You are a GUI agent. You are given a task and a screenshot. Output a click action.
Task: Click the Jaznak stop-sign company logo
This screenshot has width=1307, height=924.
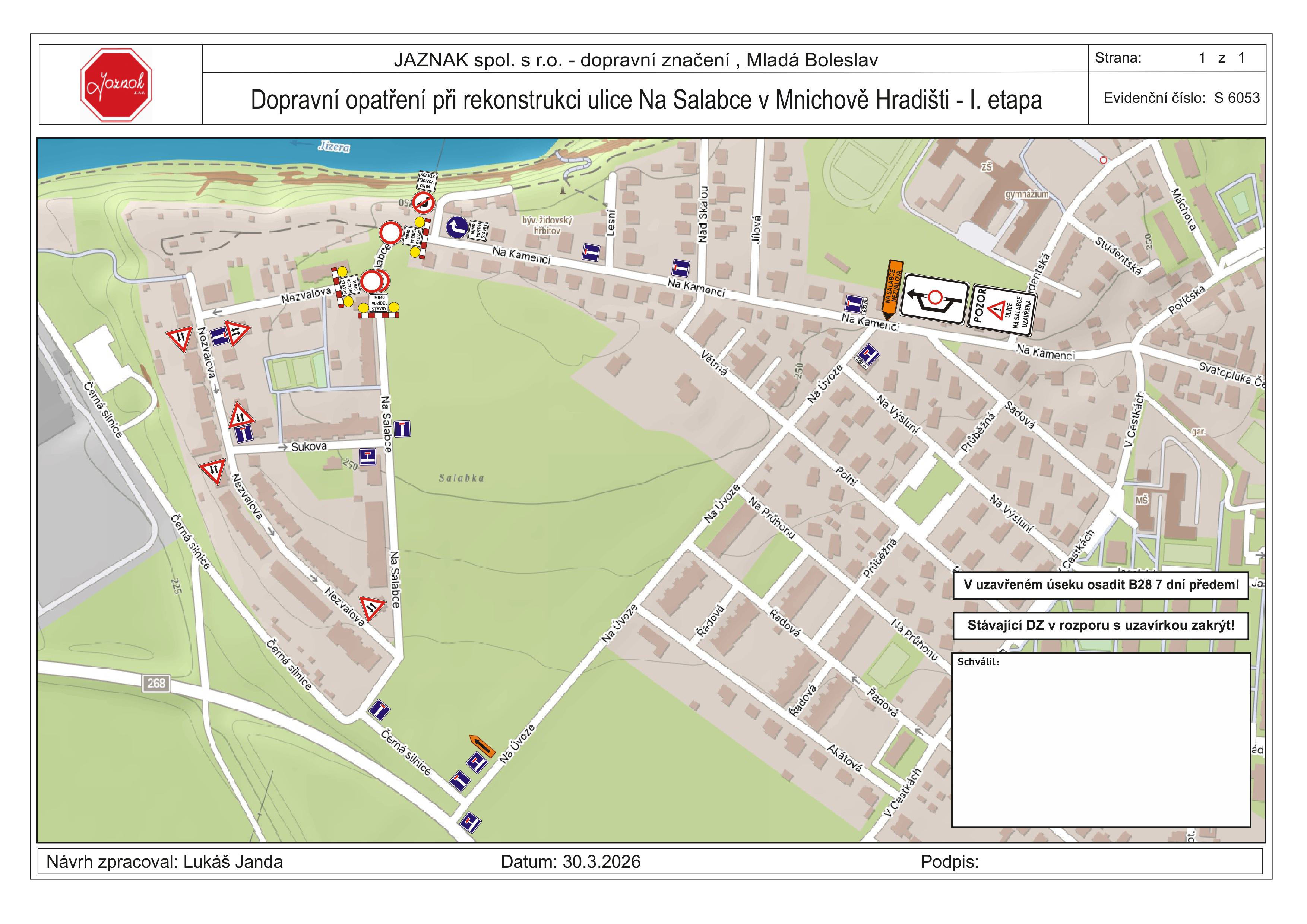coord(116,85)
